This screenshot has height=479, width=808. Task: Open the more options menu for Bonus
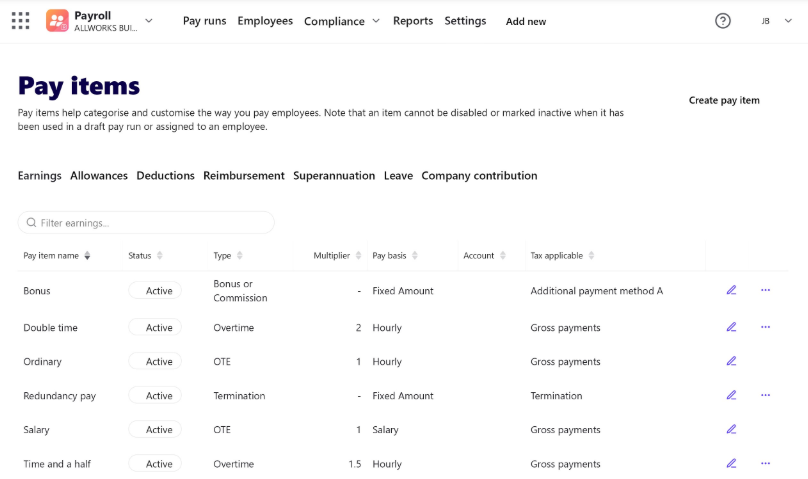pos(765,290)
